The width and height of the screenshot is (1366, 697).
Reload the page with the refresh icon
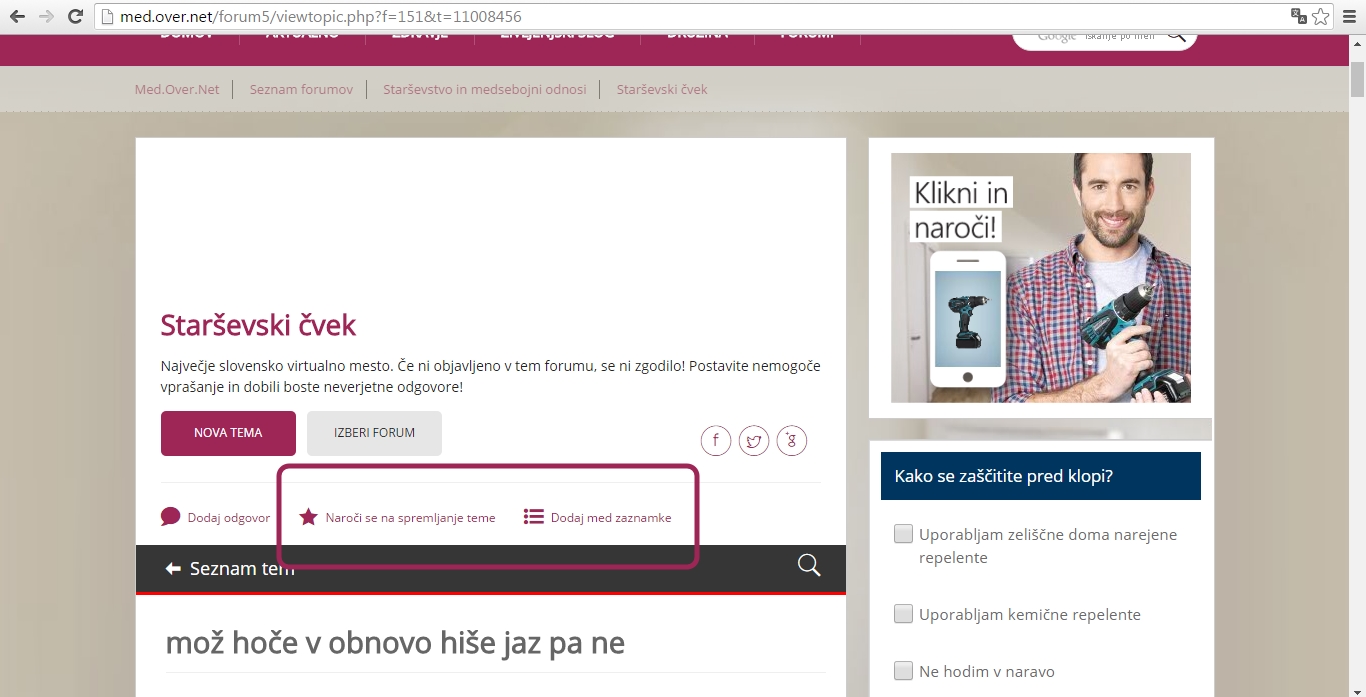click(75, 16)
